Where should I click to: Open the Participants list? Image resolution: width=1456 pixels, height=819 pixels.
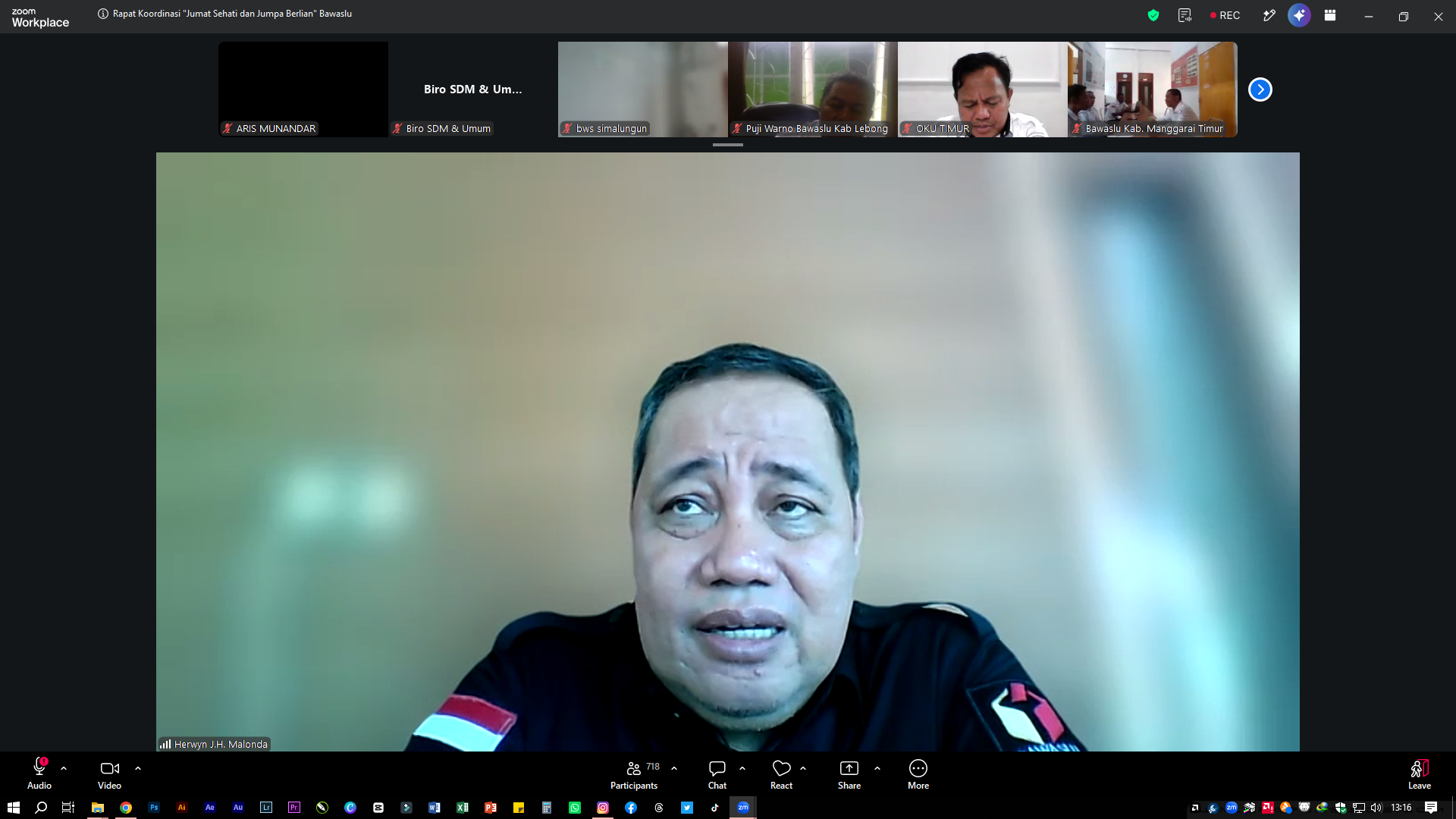(635, 775)
